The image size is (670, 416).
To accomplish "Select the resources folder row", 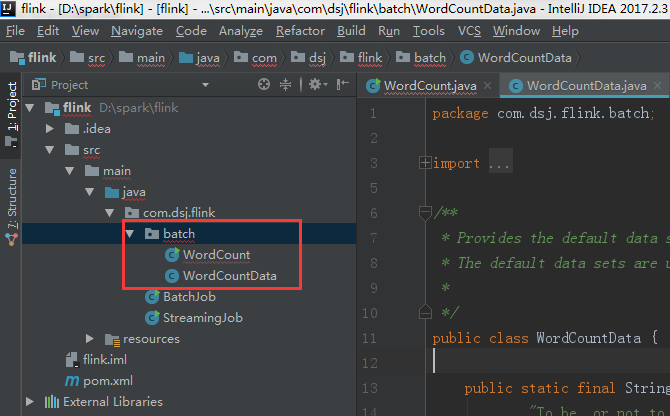I will tap(189, 339).
